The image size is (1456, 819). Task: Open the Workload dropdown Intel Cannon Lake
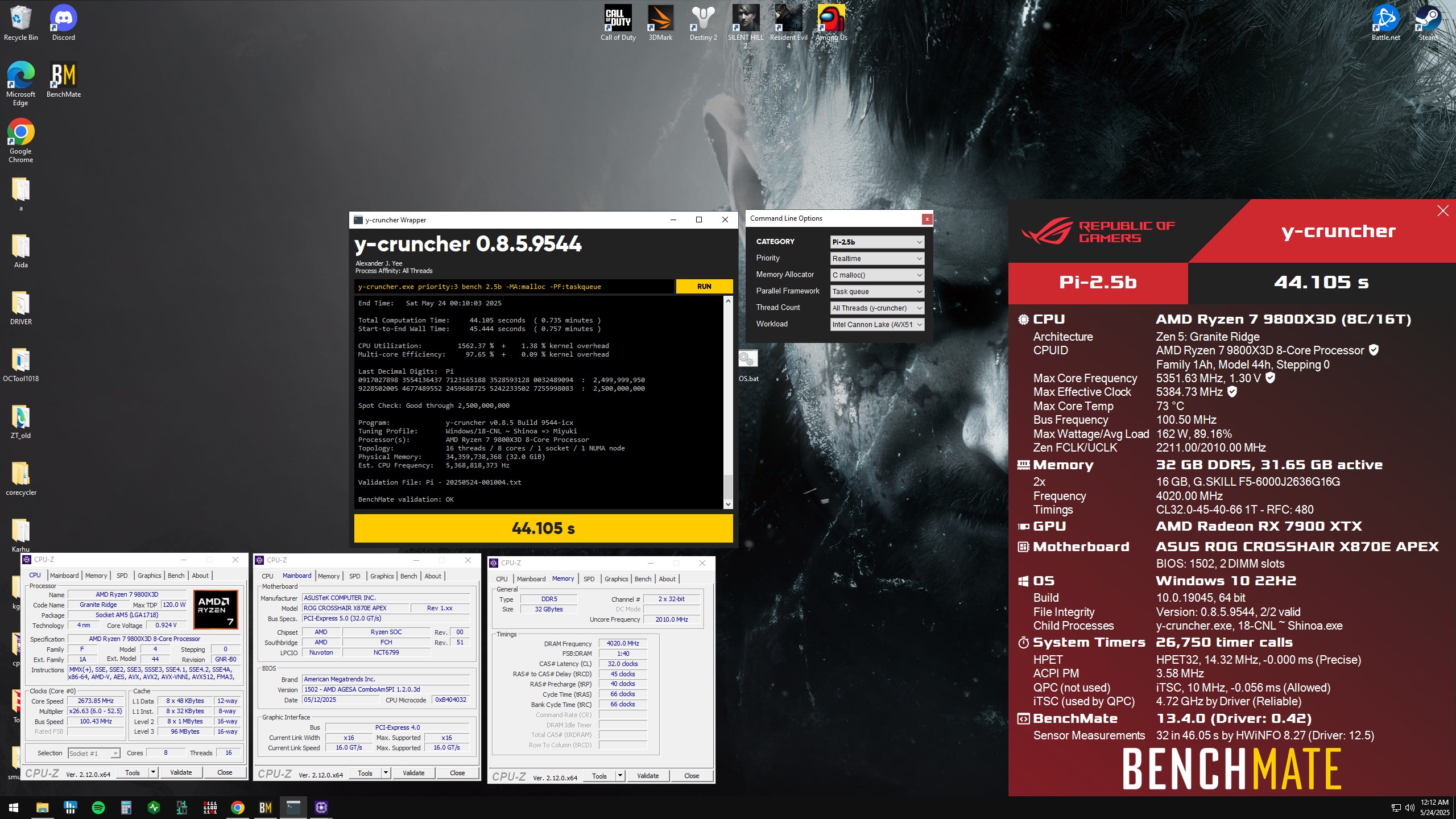click(877, 324)
